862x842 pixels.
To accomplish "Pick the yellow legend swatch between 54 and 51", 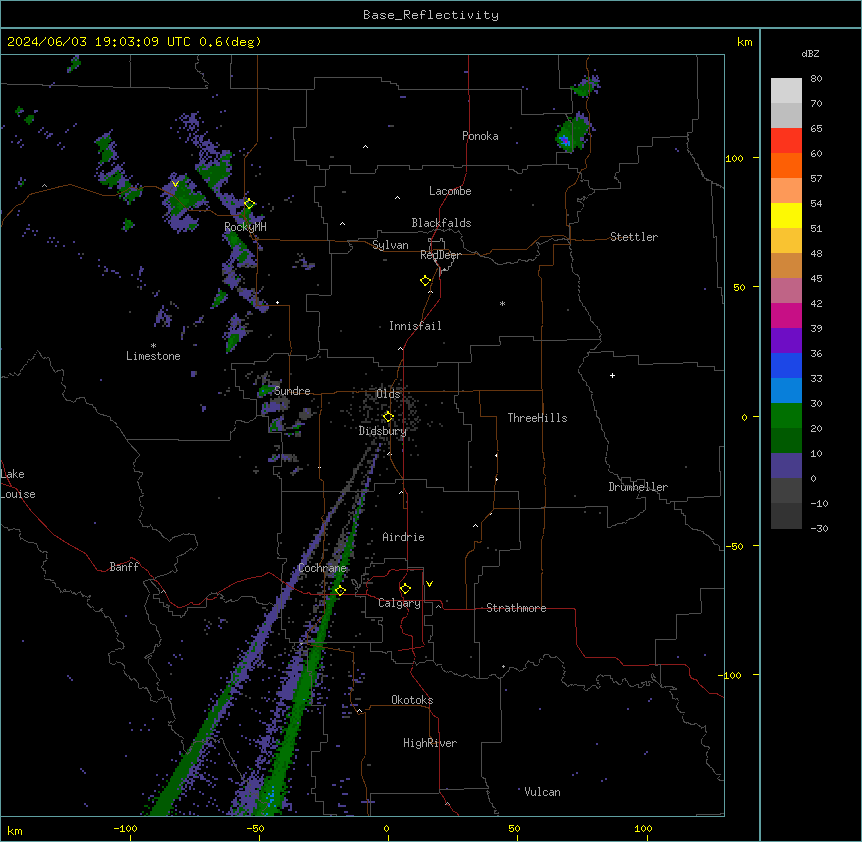I will point(786,215).
